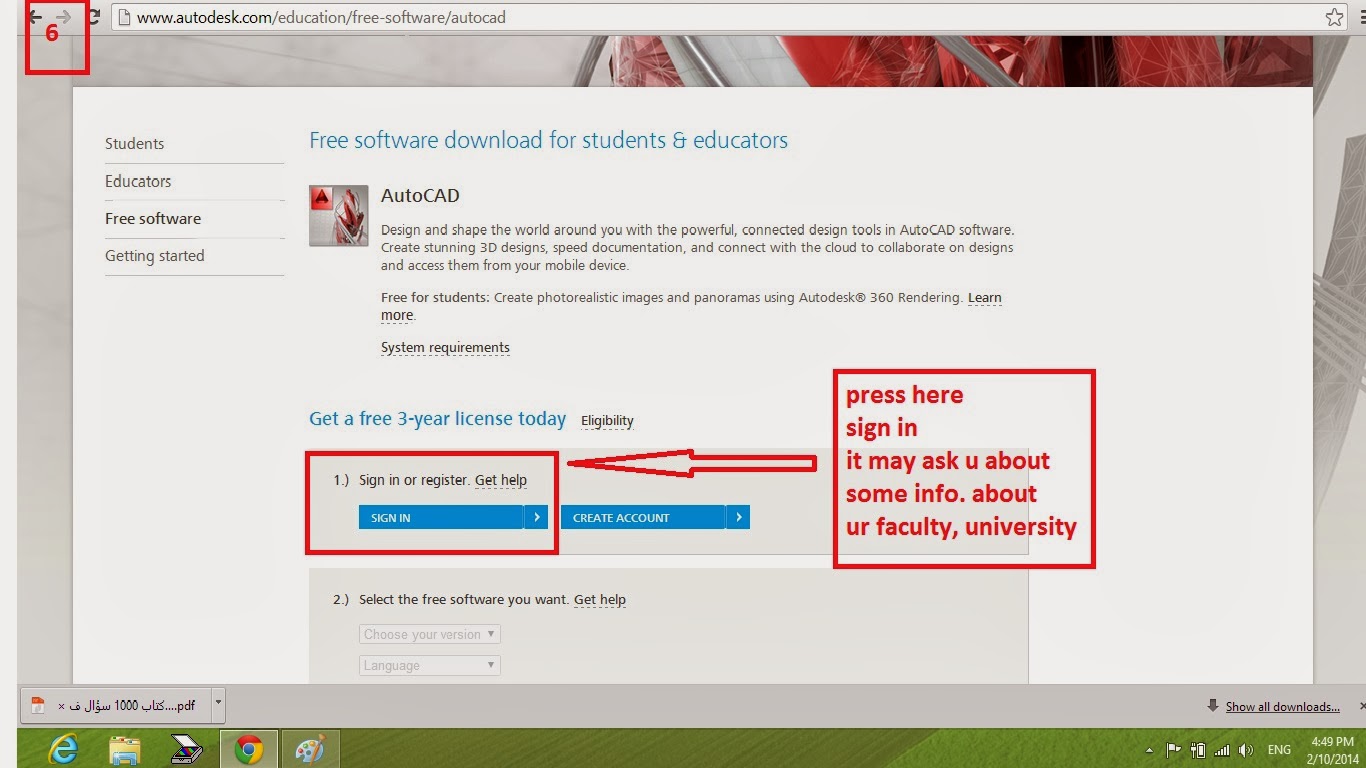Screen dimensions: 1366x768
Task: Open the Learn more link
Action: pos(984,298)
